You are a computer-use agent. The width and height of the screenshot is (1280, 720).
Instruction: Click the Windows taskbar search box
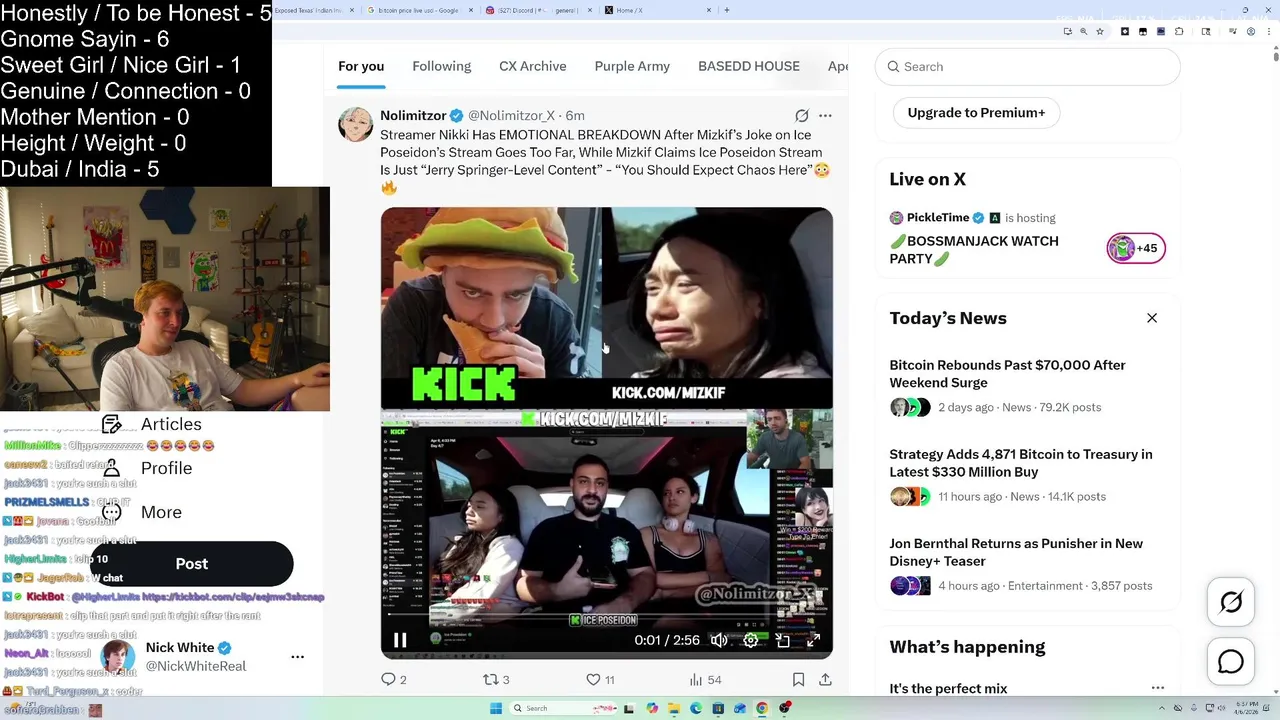[563, 708]
